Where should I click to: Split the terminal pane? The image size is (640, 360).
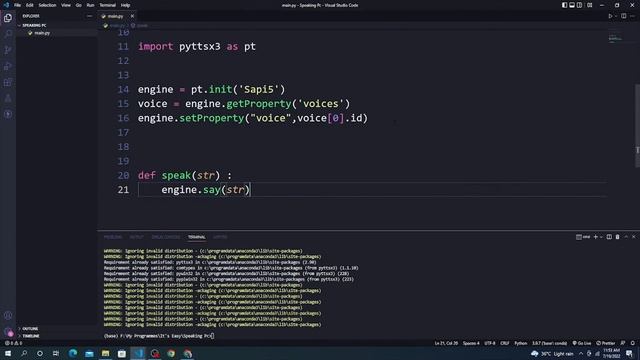click(609, 237)
